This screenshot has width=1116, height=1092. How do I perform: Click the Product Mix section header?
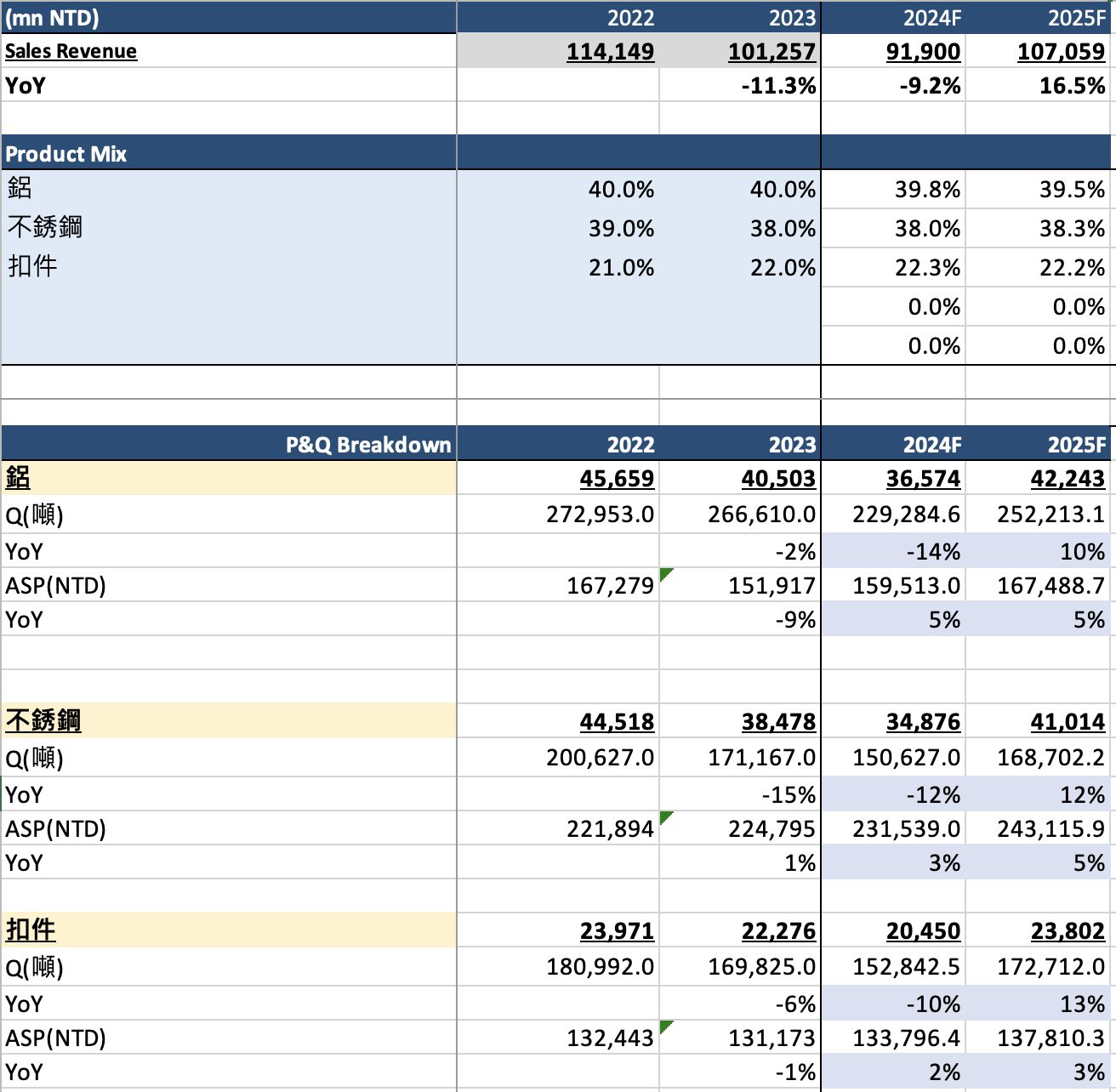coord(66,154)
